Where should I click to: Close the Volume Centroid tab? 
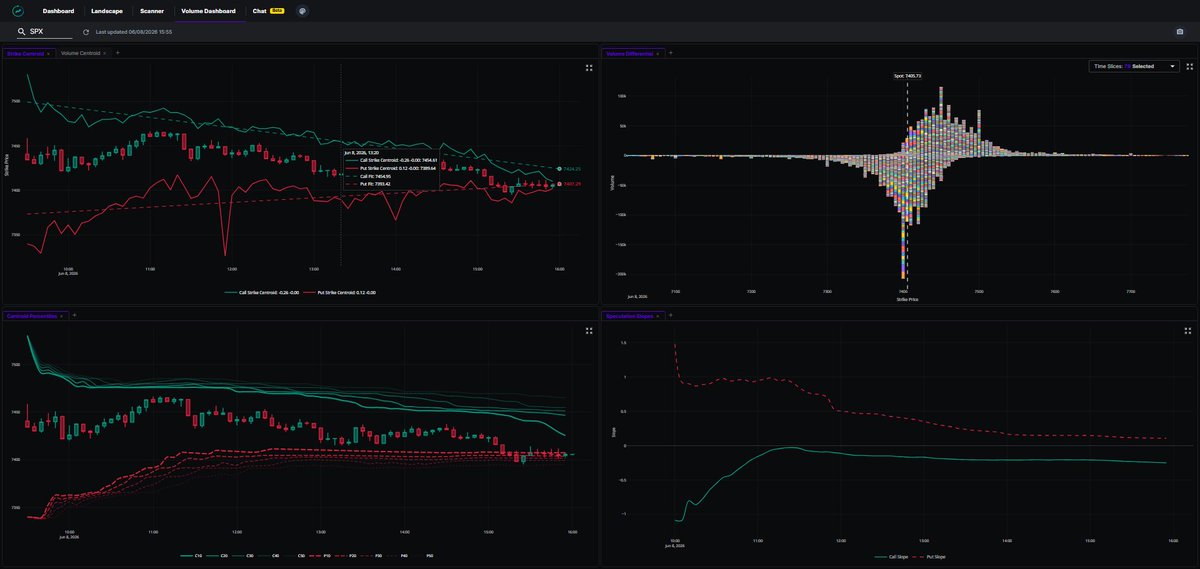pos(104,52)
